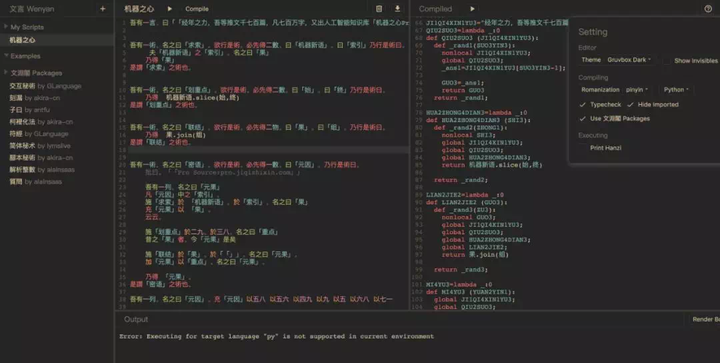The height and width of the screenshot is (363, 720).
Task: Click the 文言 Wenyan title in the sidebar
Action: (32, 9)
